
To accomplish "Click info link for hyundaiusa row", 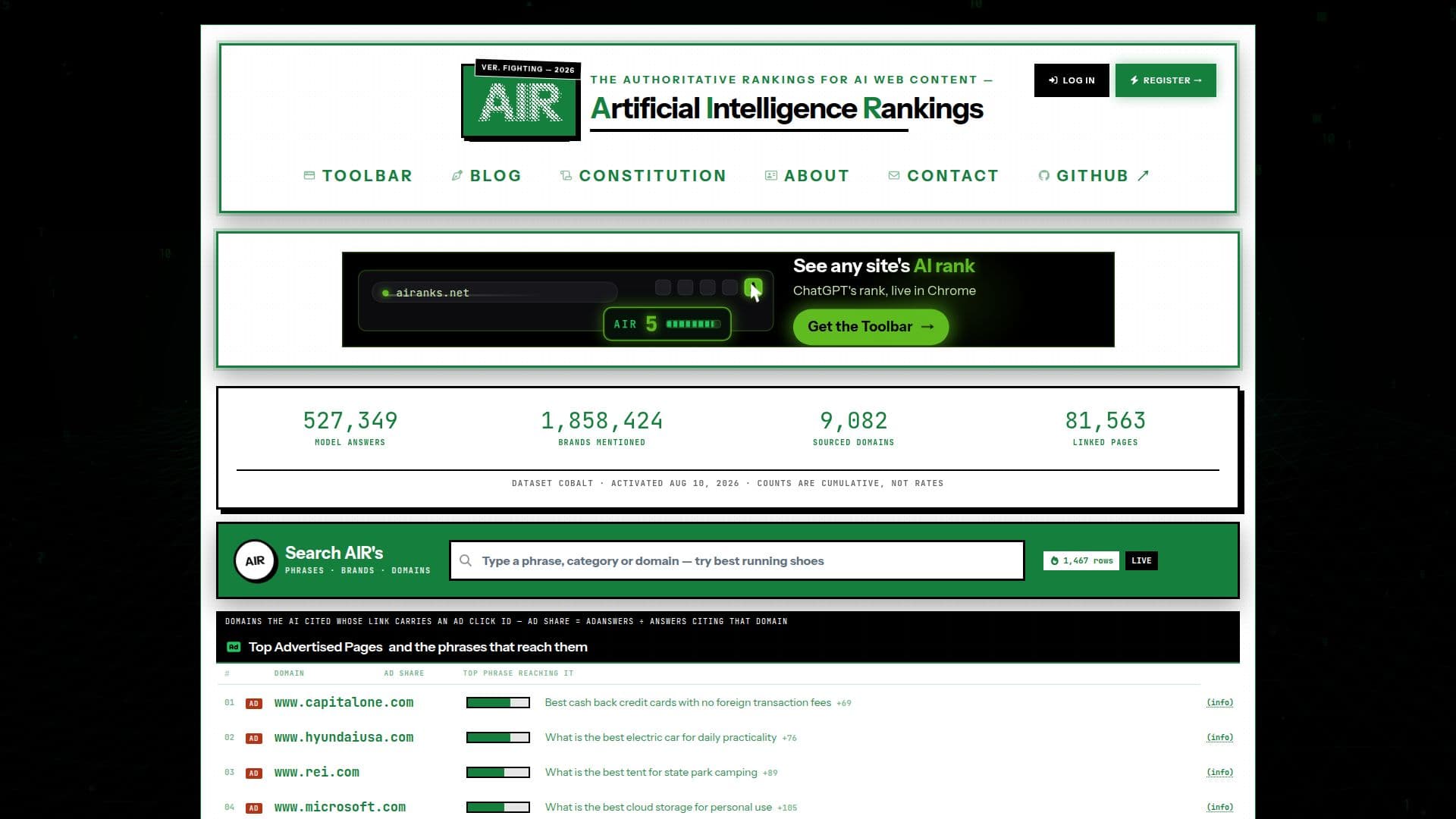I will (1219, 738).
